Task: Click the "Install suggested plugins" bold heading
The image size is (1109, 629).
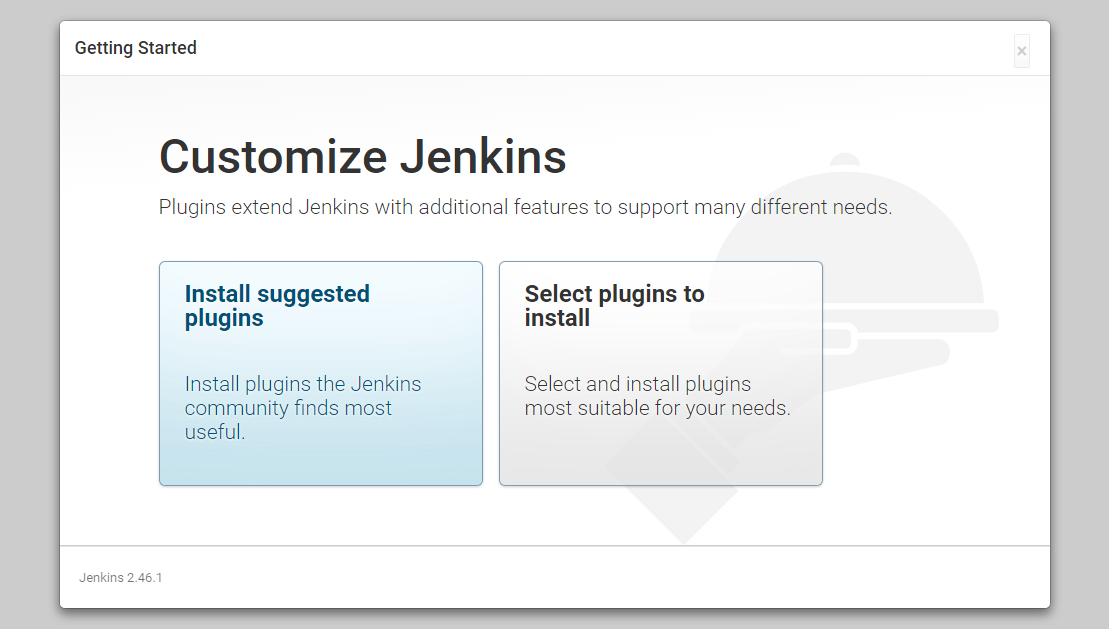Action: (277, 306)
